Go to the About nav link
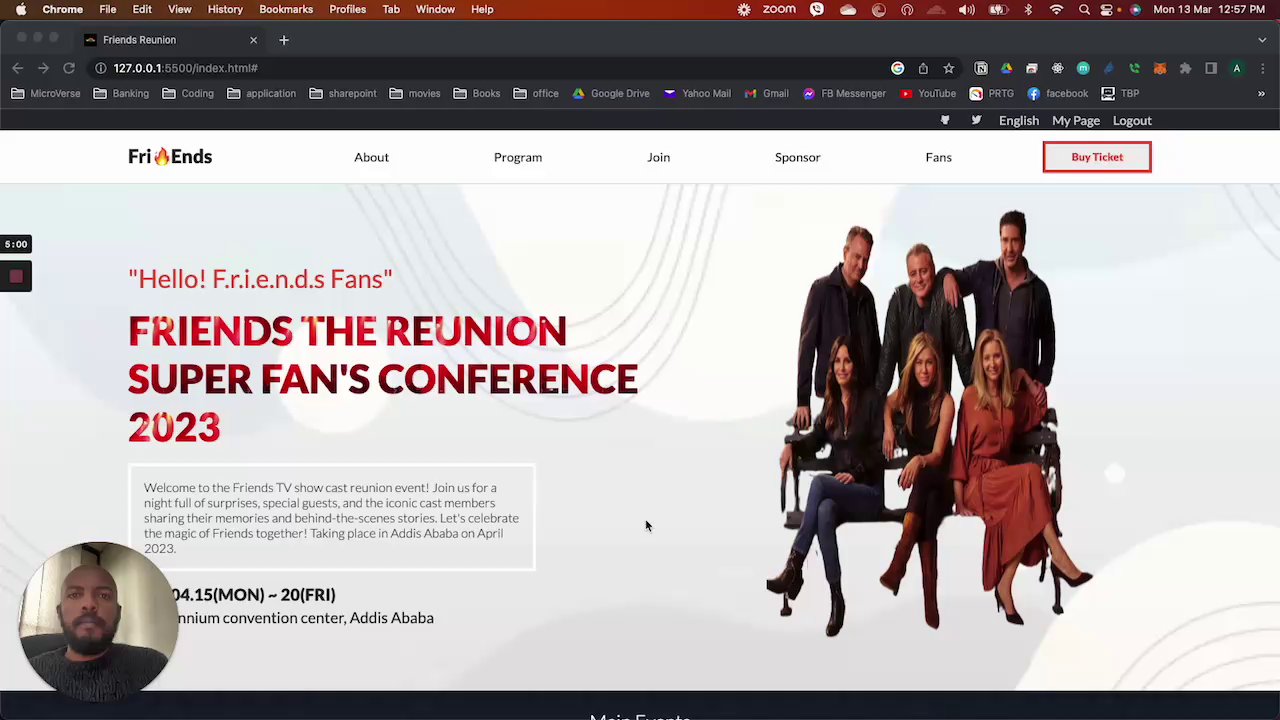Screen dimensions: 1280x720 point(371,157)
